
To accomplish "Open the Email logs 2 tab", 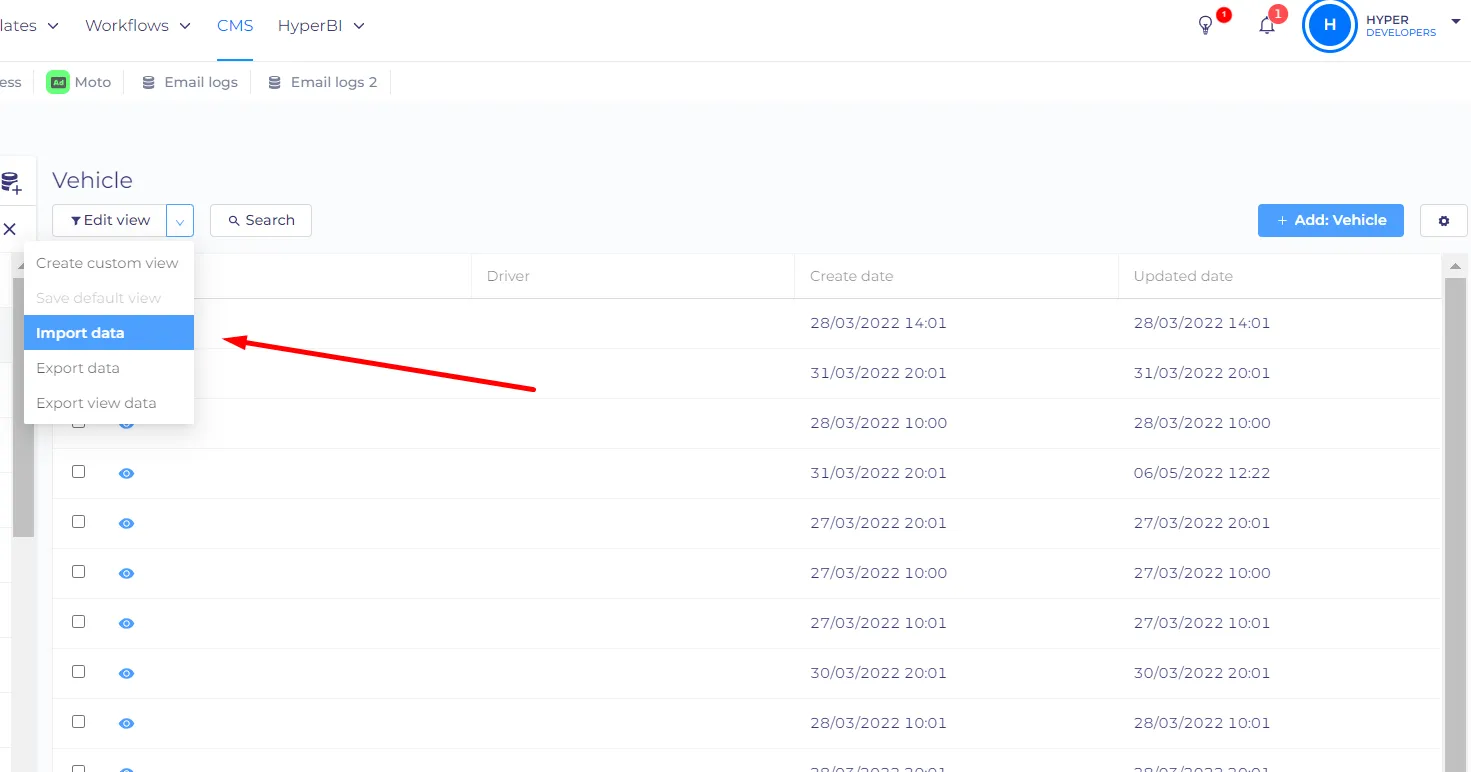I will coord(323,82).
